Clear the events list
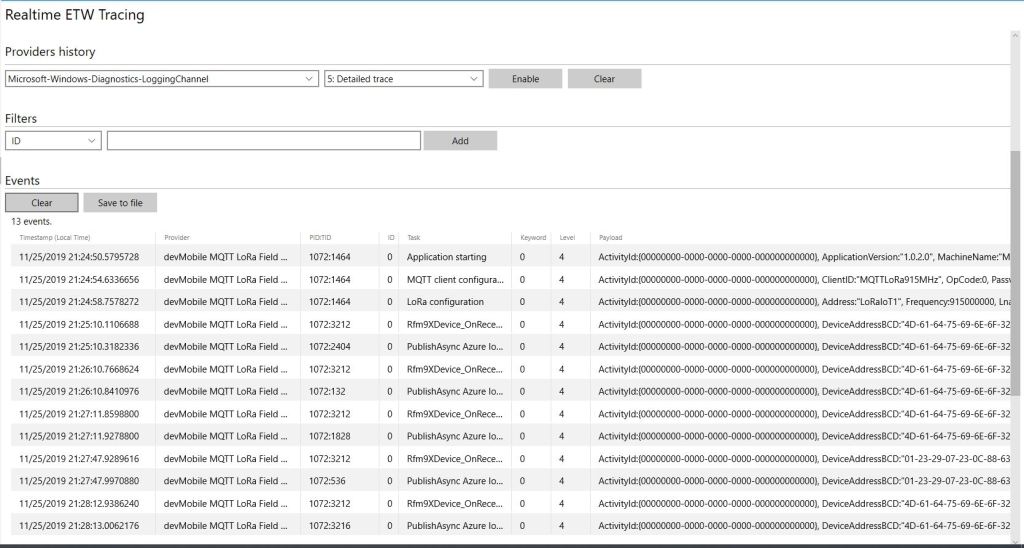1024x548 pixels. (x=42, y=203)
